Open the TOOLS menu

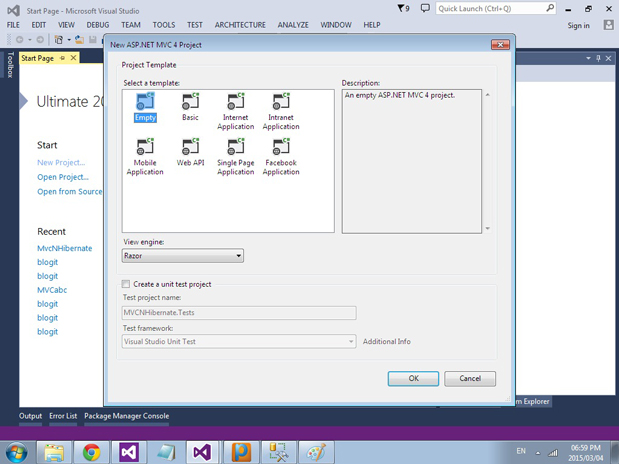tap(164, 25)
